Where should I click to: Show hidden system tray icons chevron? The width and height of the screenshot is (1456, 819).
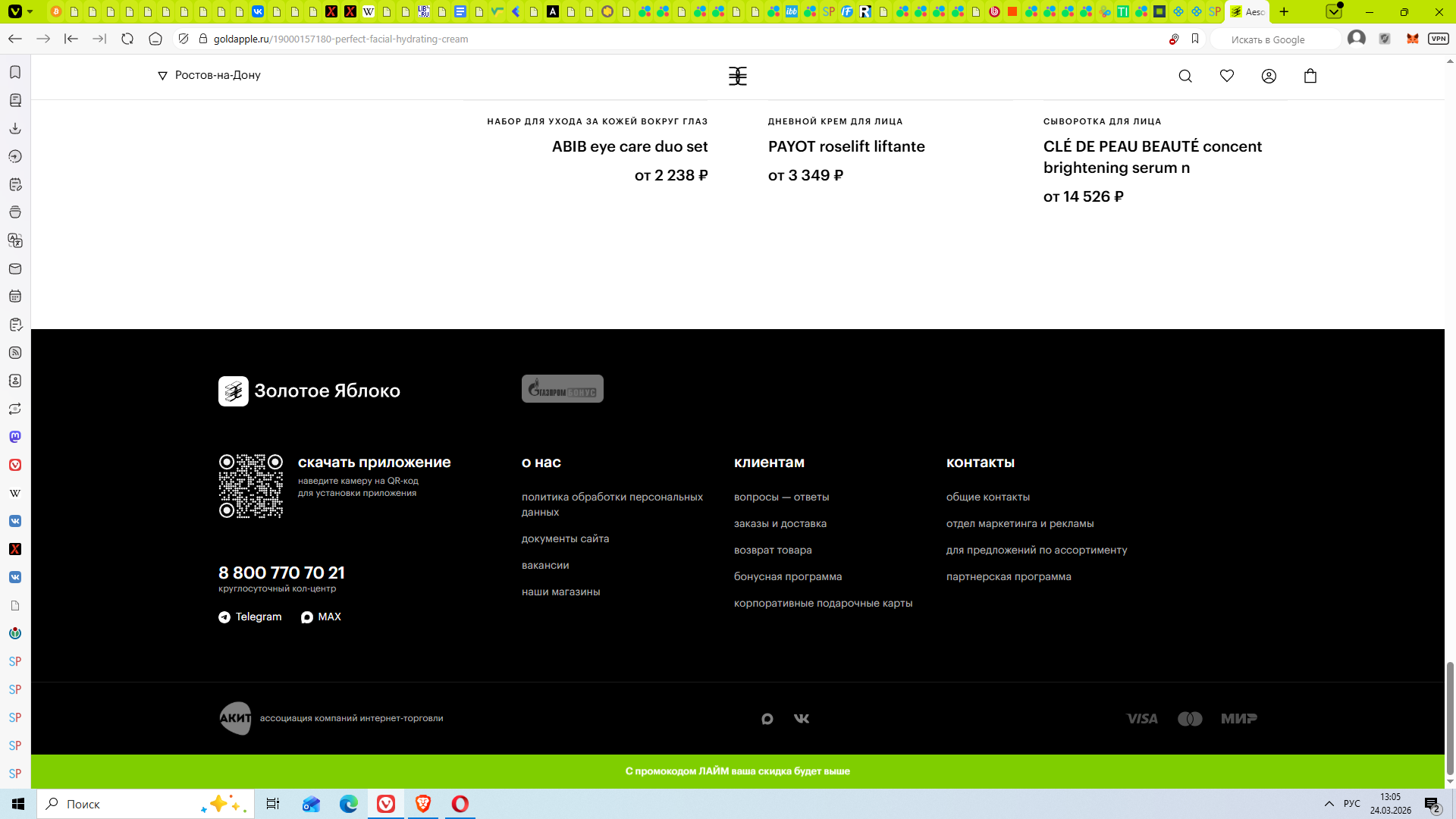[x=1329, y=804]
